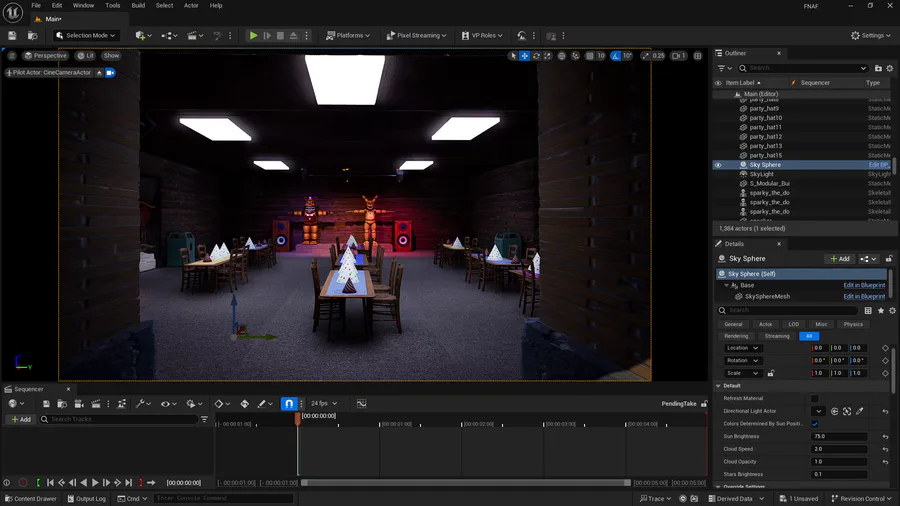The image size is (900, 506).
Task: Eject from the piloted CineCameraActor
Action: (x=99, y=73)
